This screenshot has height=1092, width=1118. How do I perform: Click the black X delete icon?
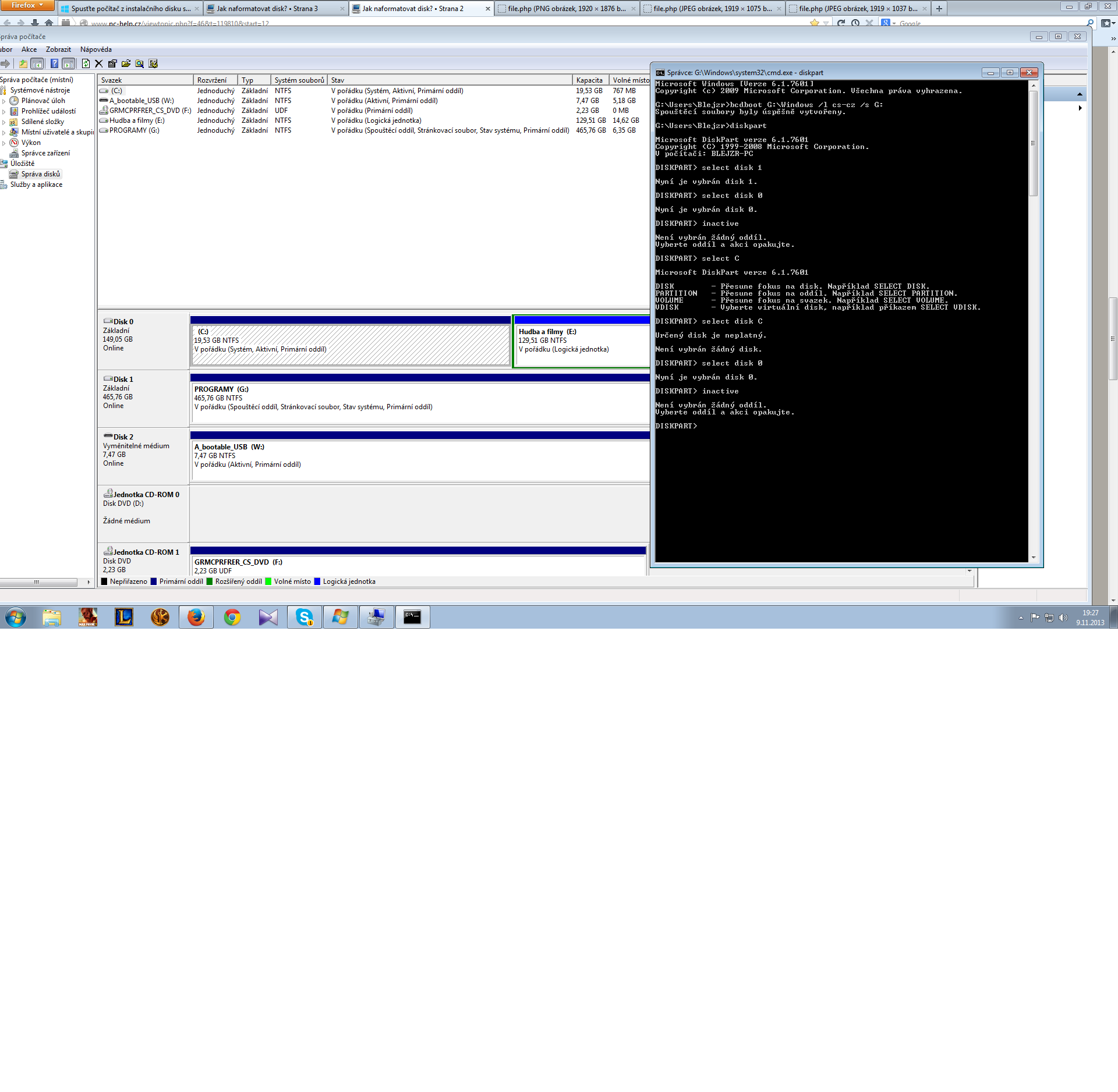(x=99, y=63)
